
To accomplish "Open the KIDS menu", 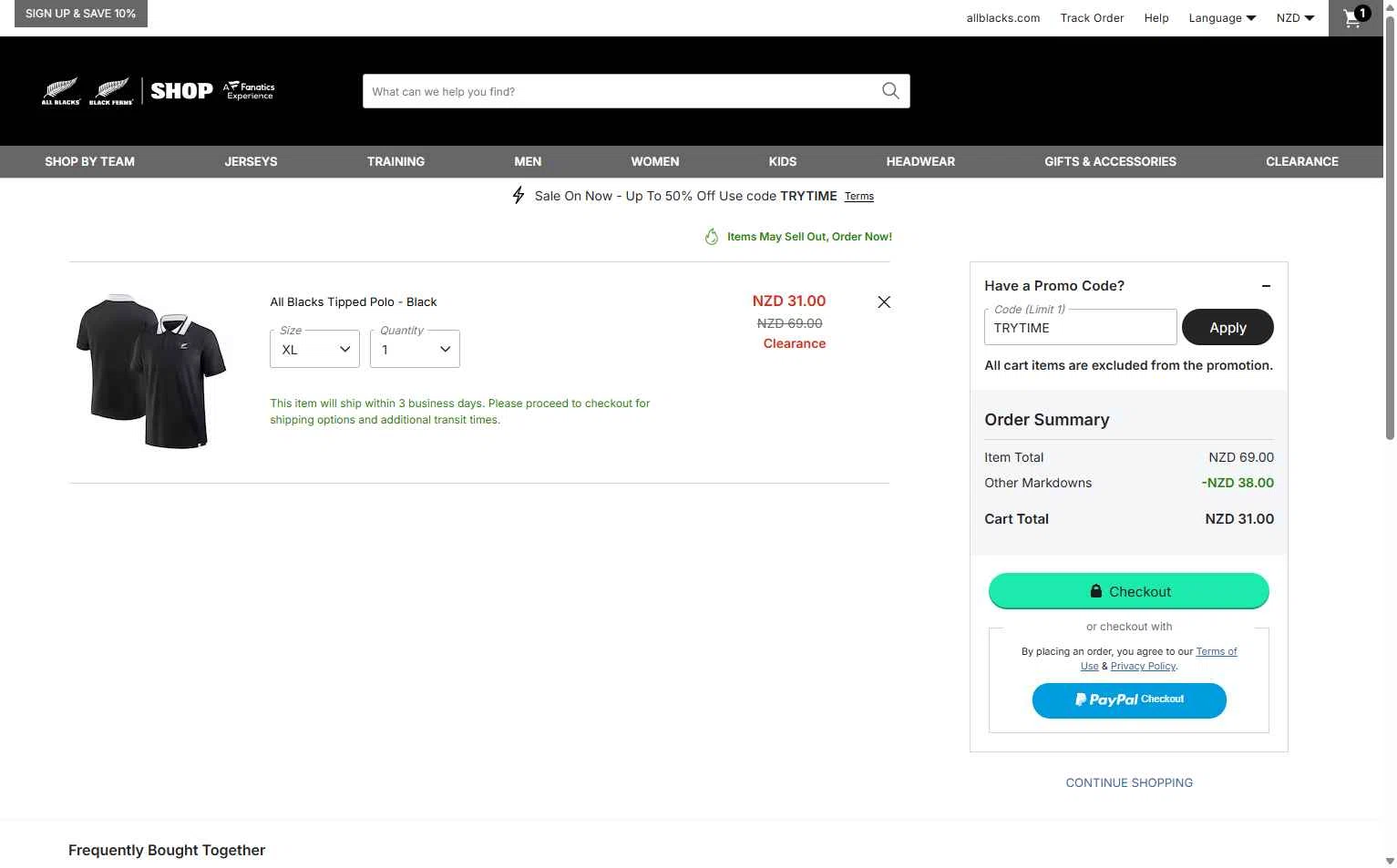I will click(x=783, y=161).
